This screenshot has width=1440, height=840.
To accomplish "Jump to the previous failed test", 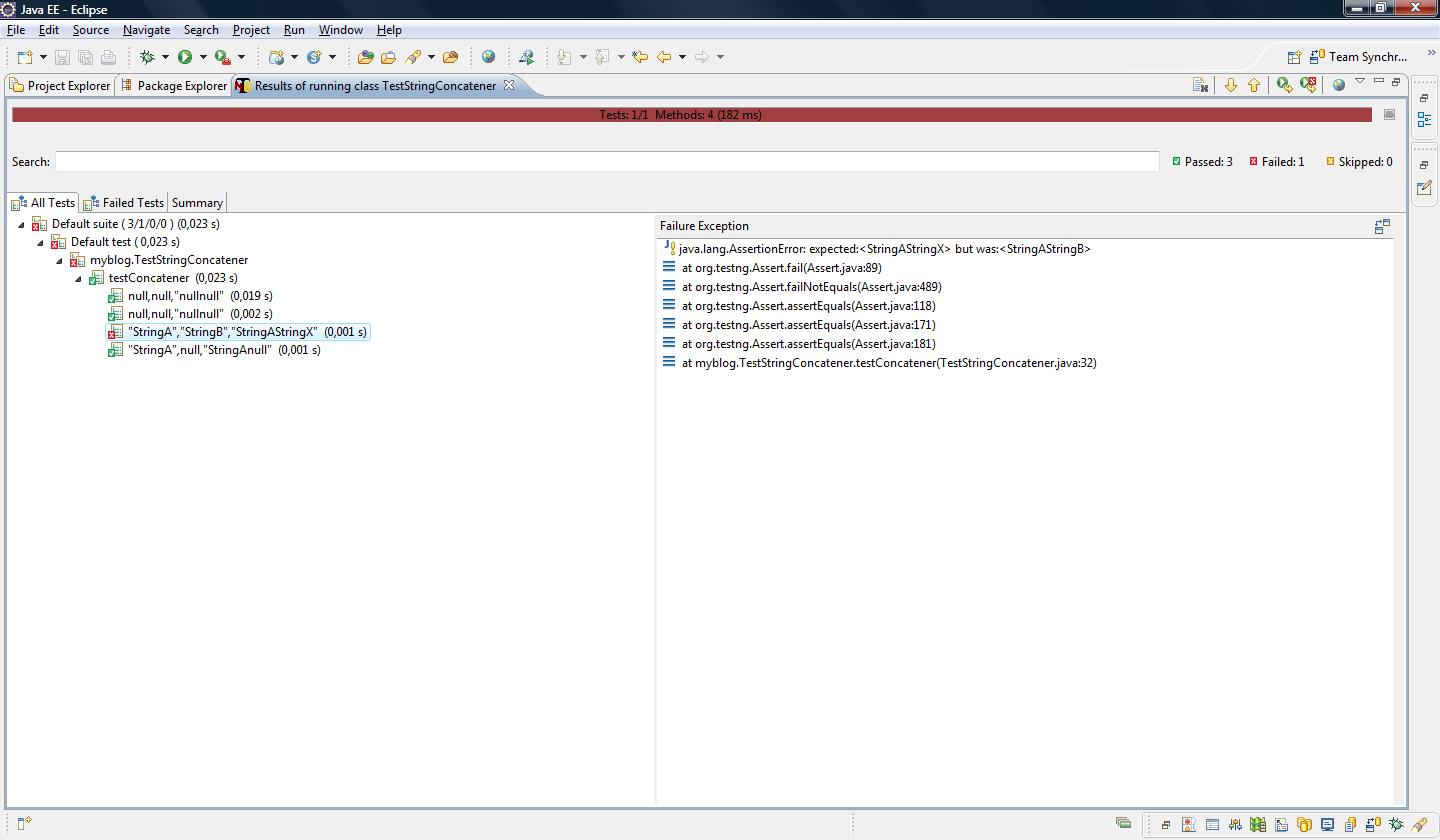I will point(1254,85).
